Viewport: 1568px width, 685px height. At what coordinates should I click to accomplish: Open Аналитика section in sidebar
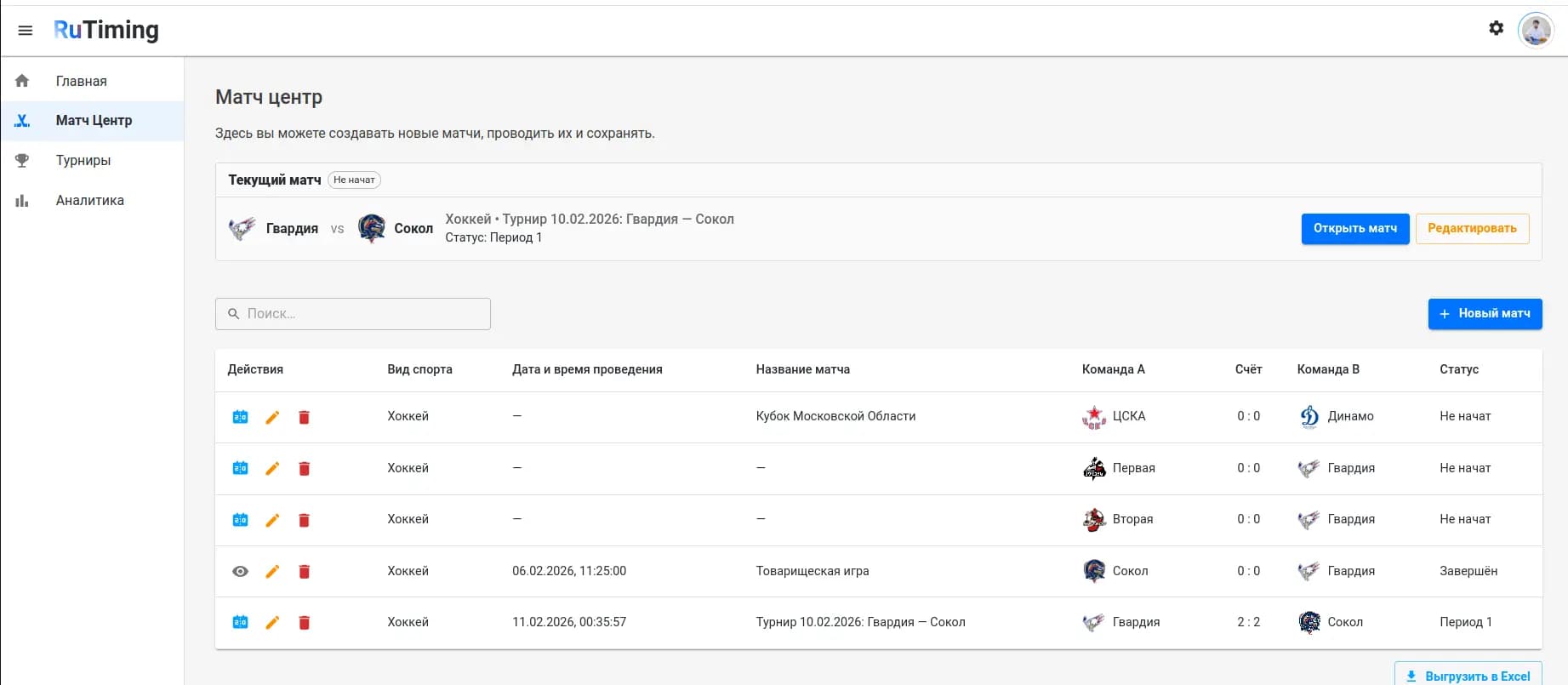90,200
